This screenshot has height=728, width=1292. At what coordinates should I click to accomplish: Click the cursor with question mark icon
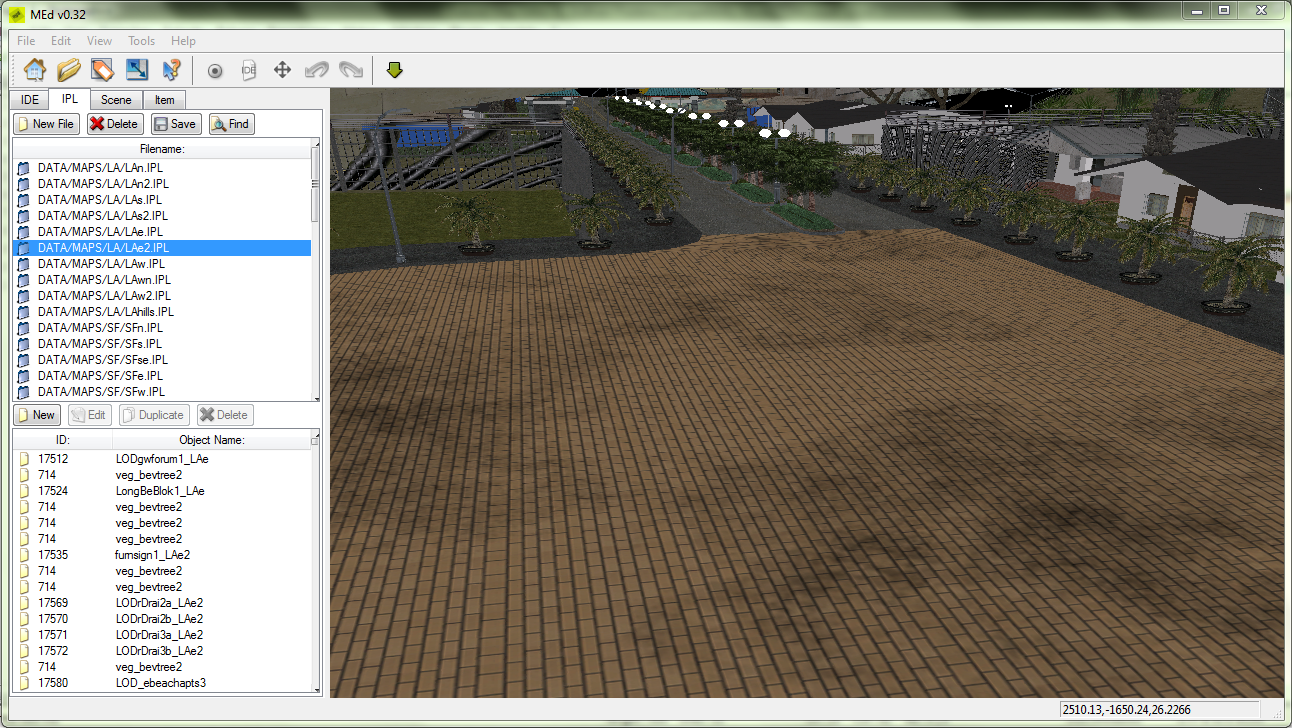(171, 70)
